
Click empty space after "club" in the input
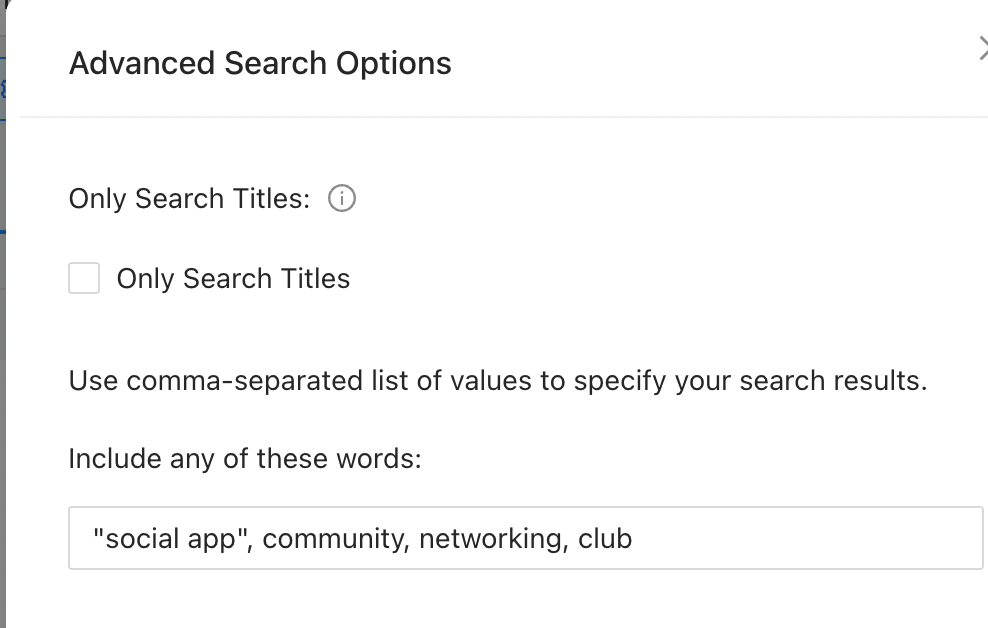pos(800,539)
